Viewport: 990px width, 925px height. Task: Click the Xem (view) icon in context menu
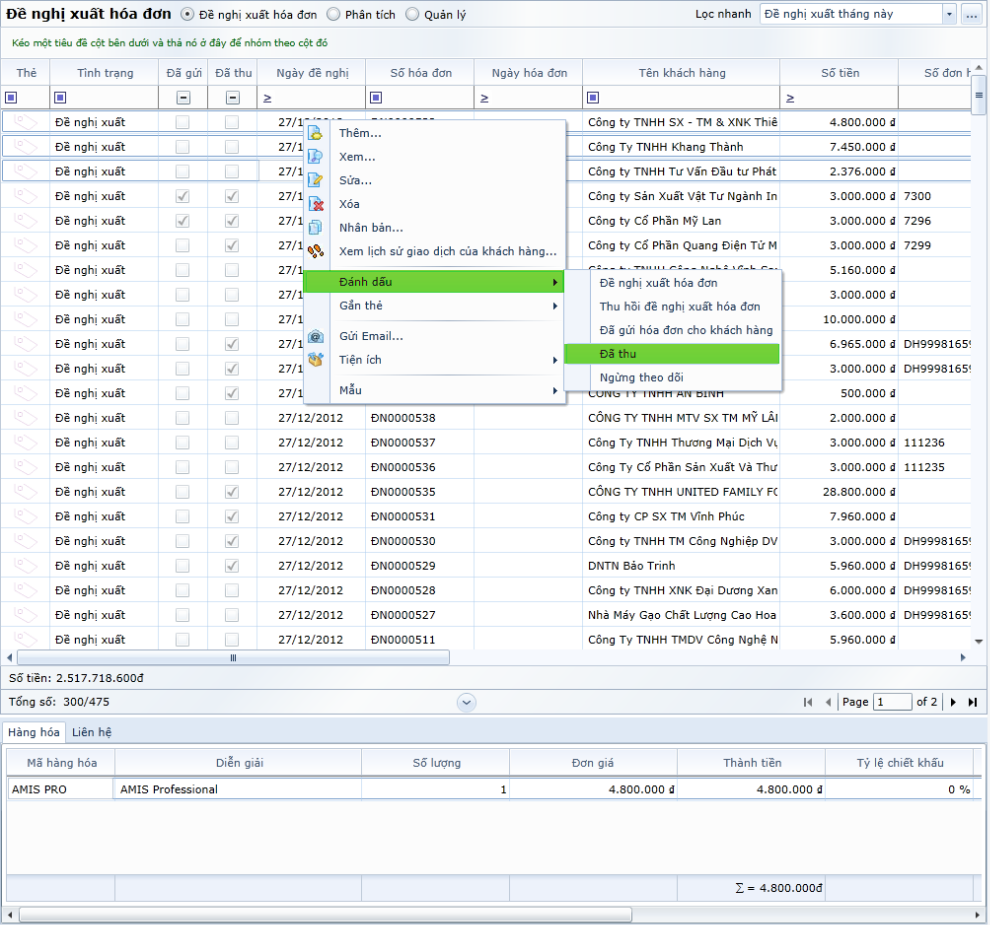[x=316, y=157]
